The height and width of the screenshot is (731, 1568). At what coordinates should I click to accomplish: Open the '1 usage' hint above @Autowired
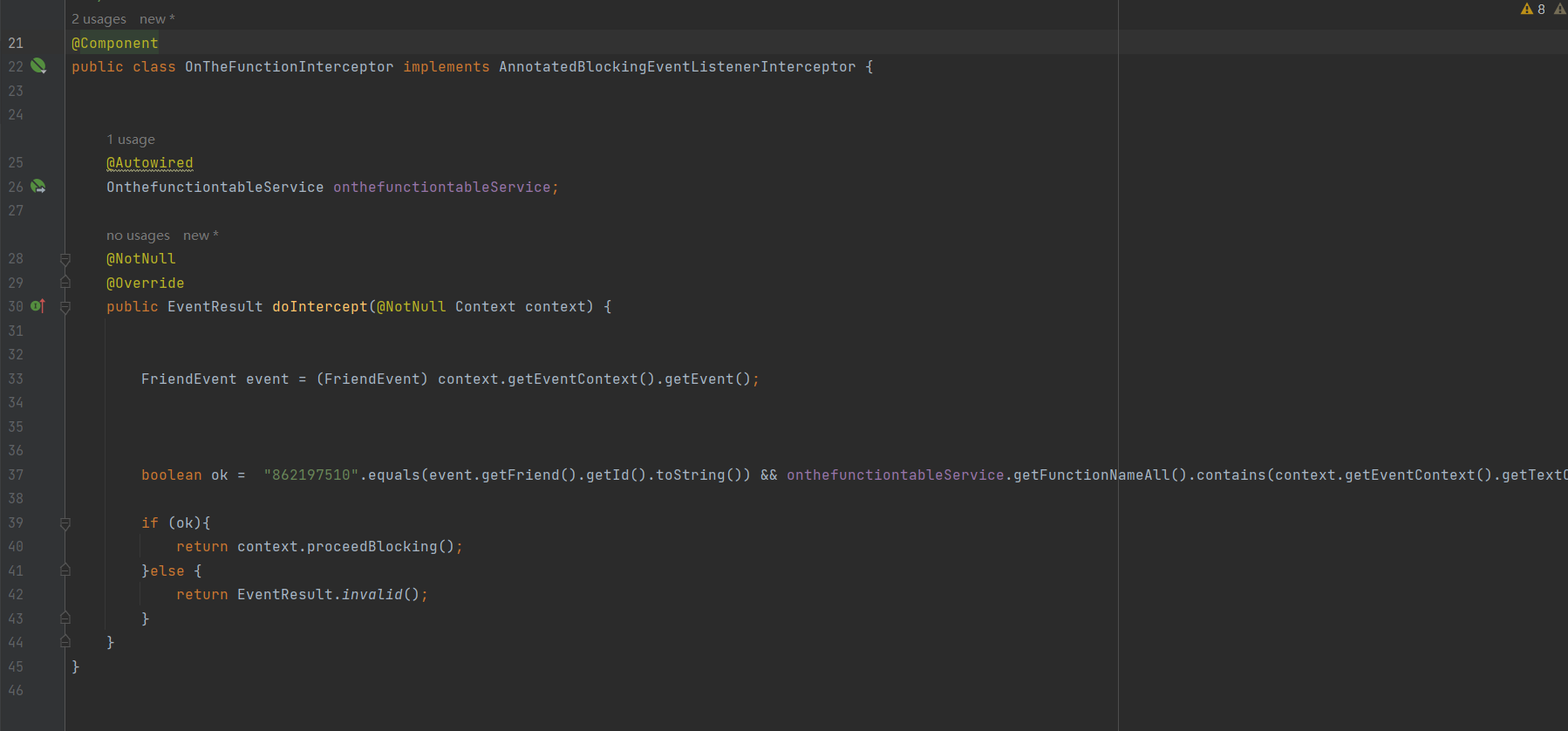pos(131,139)
